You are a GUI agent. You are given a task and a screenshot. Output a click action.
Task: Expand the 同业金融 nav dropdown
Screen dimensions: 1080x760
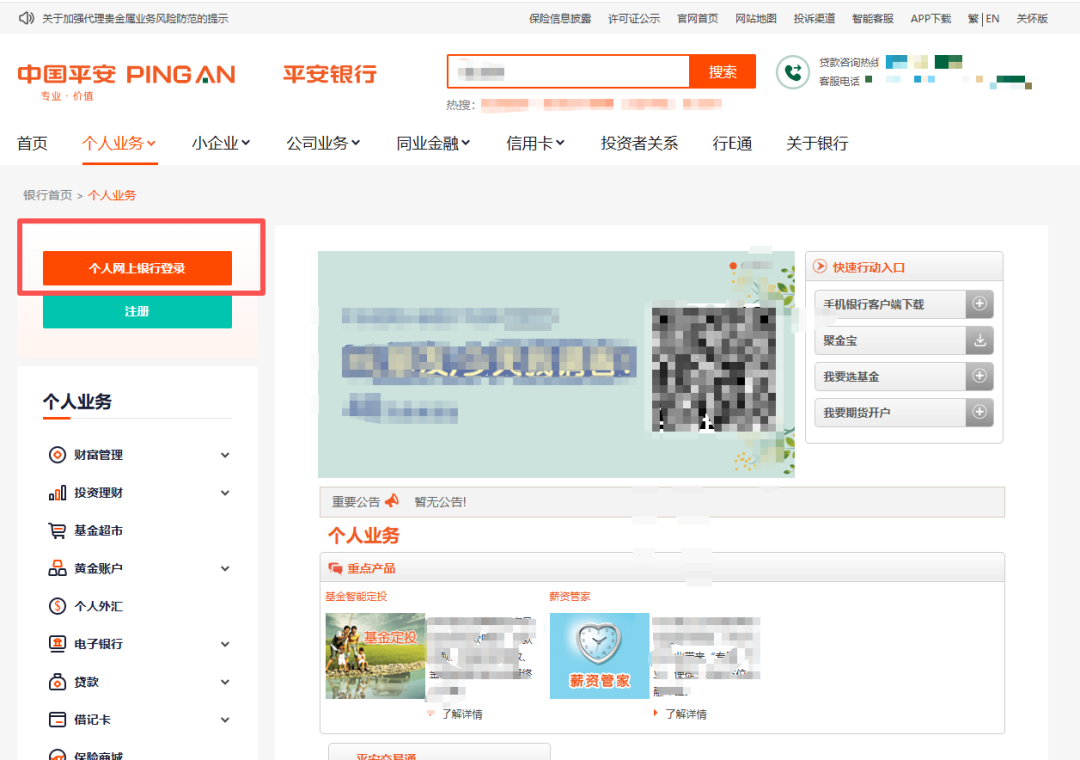coord(466,143)
